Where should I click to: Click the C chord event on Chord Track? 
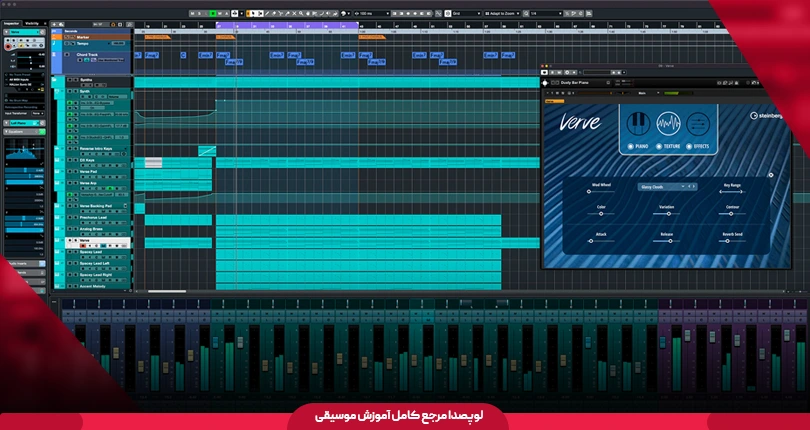[x=183, y=55]
